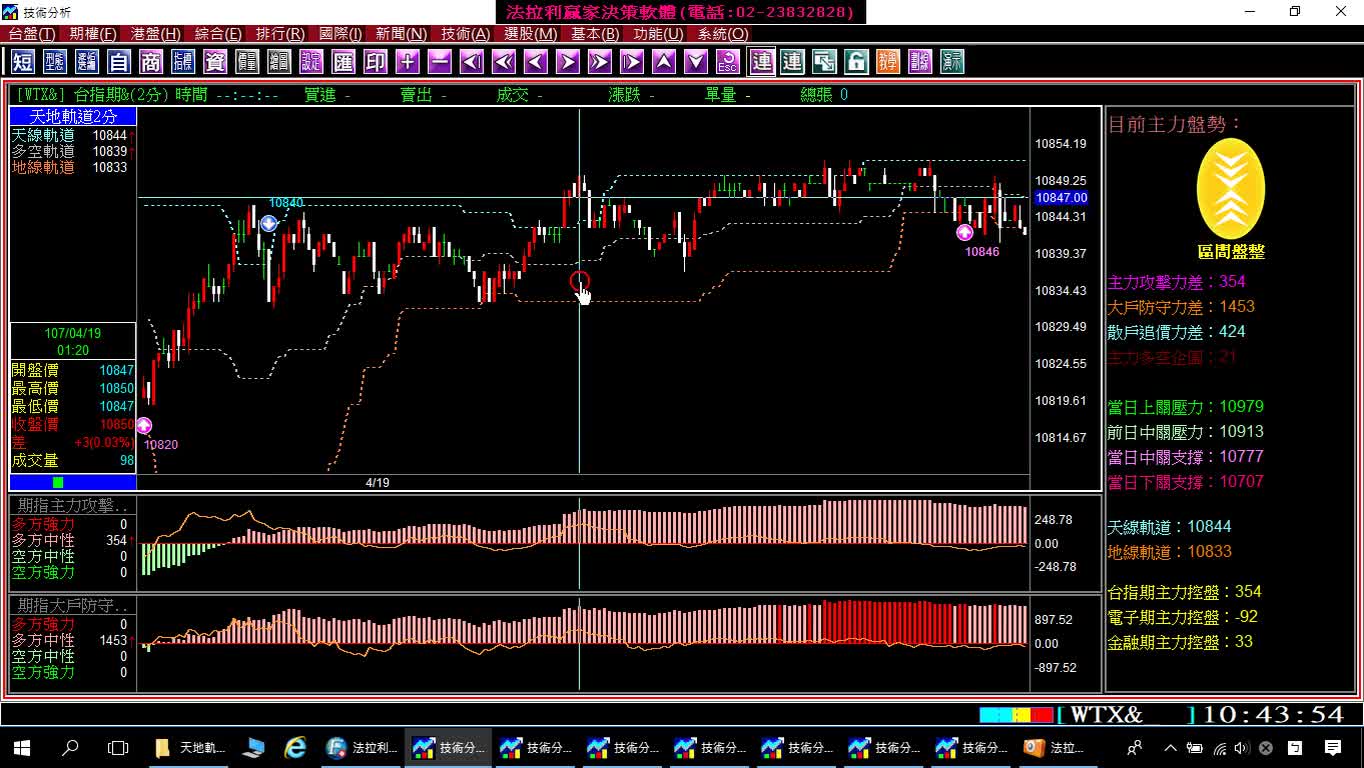
Task: Step forward with the single right arrow icon
Action: click(x=567, y=62)
